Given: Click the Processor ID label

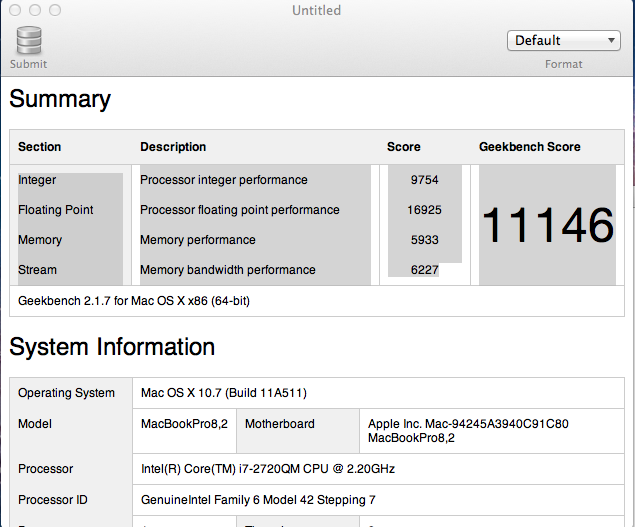Looking at the screenshot, I should [x=53, y=500].
